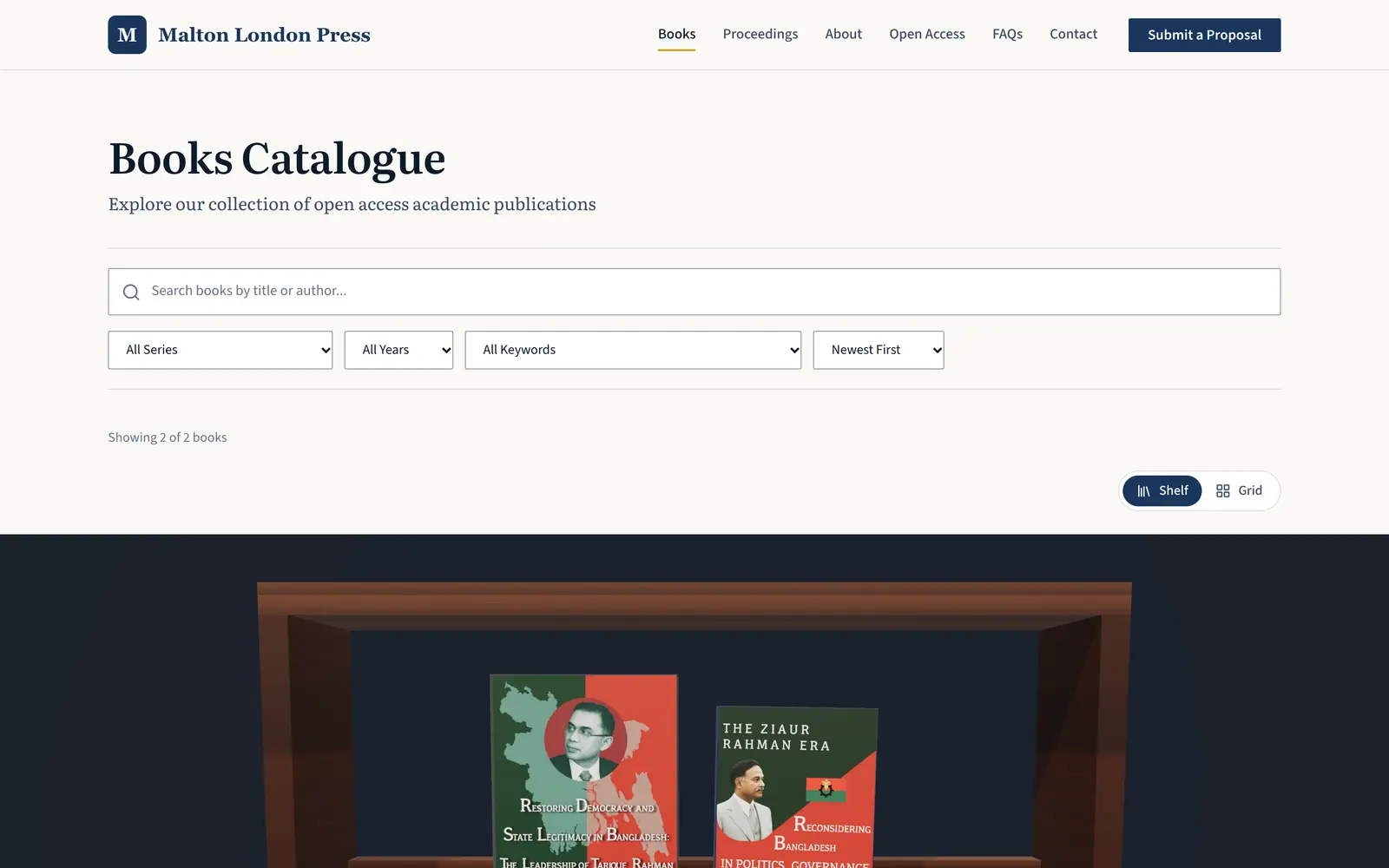Open the Contact page
1389x868 pixels.
(1073, 35)
